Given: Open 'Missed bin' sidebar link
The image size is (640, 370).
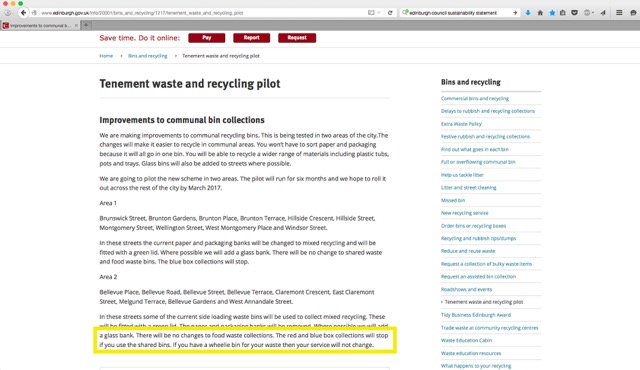Looking at the screenshot, I should (453, 200).
